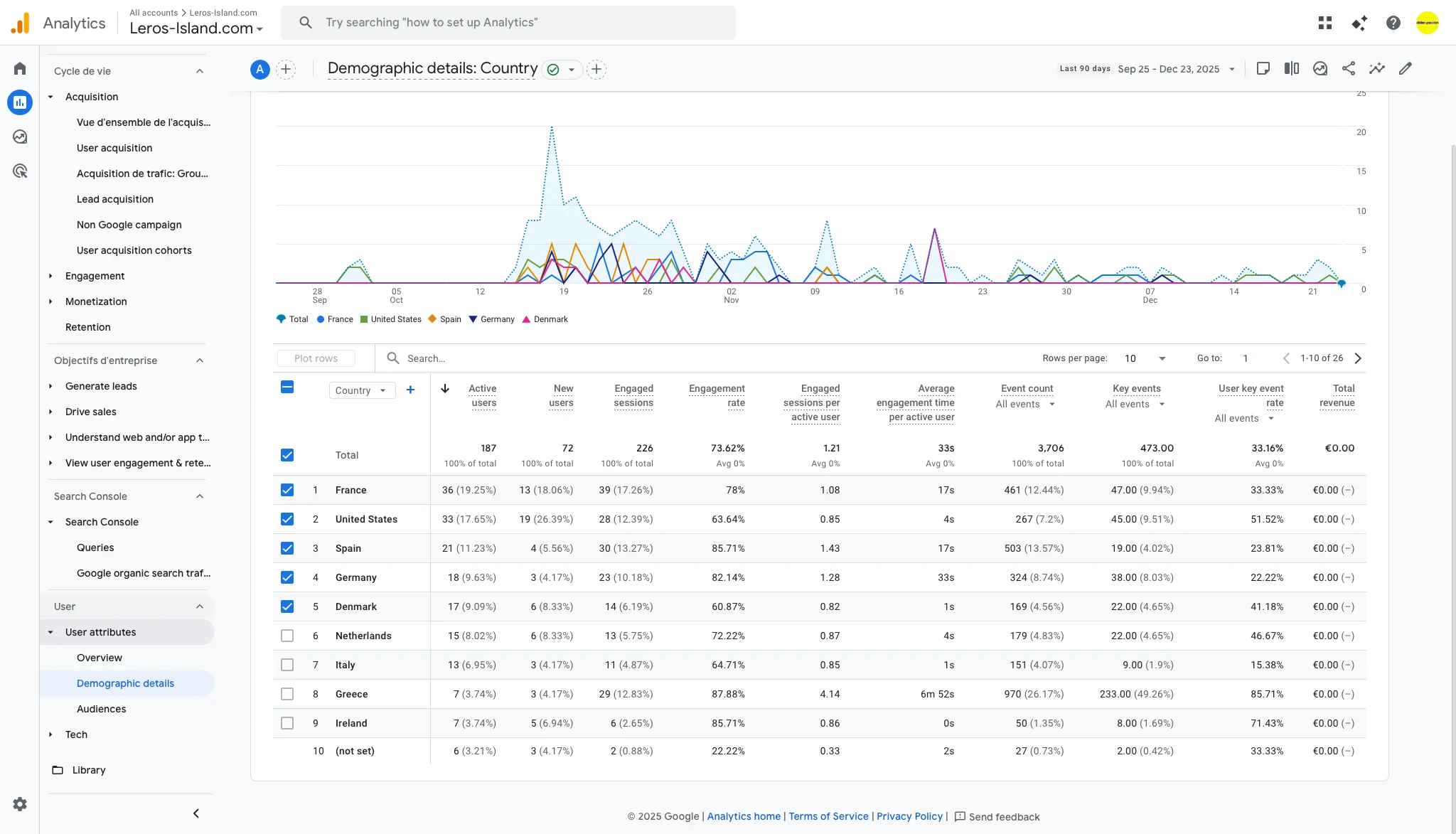The image size is (1456, 834).
Task: Open Audiences in the User attributes menu
Action: point(101,709)
